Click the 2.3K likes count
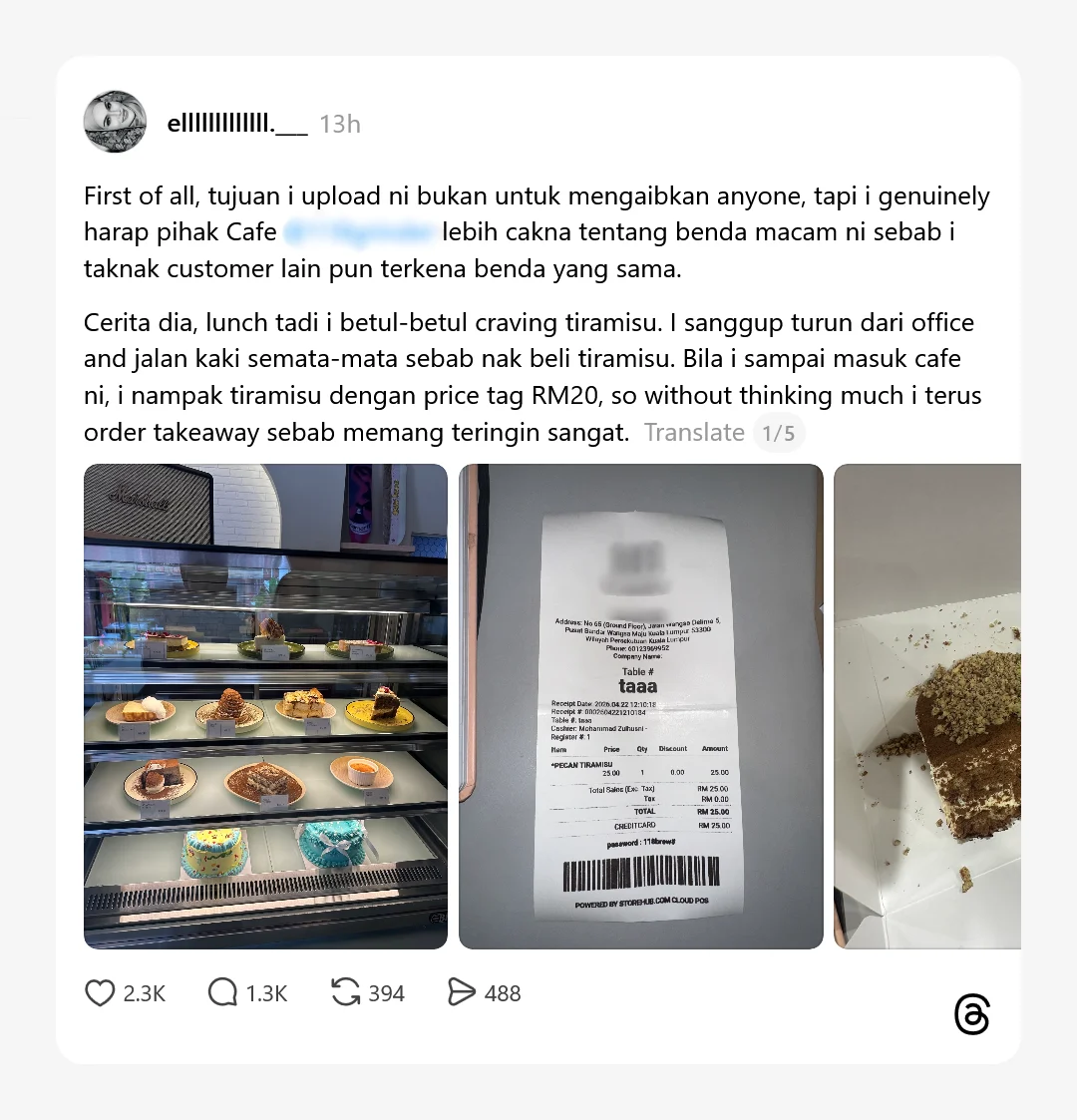Viewport: 1077px width, 1120px height. click(145, 993)
